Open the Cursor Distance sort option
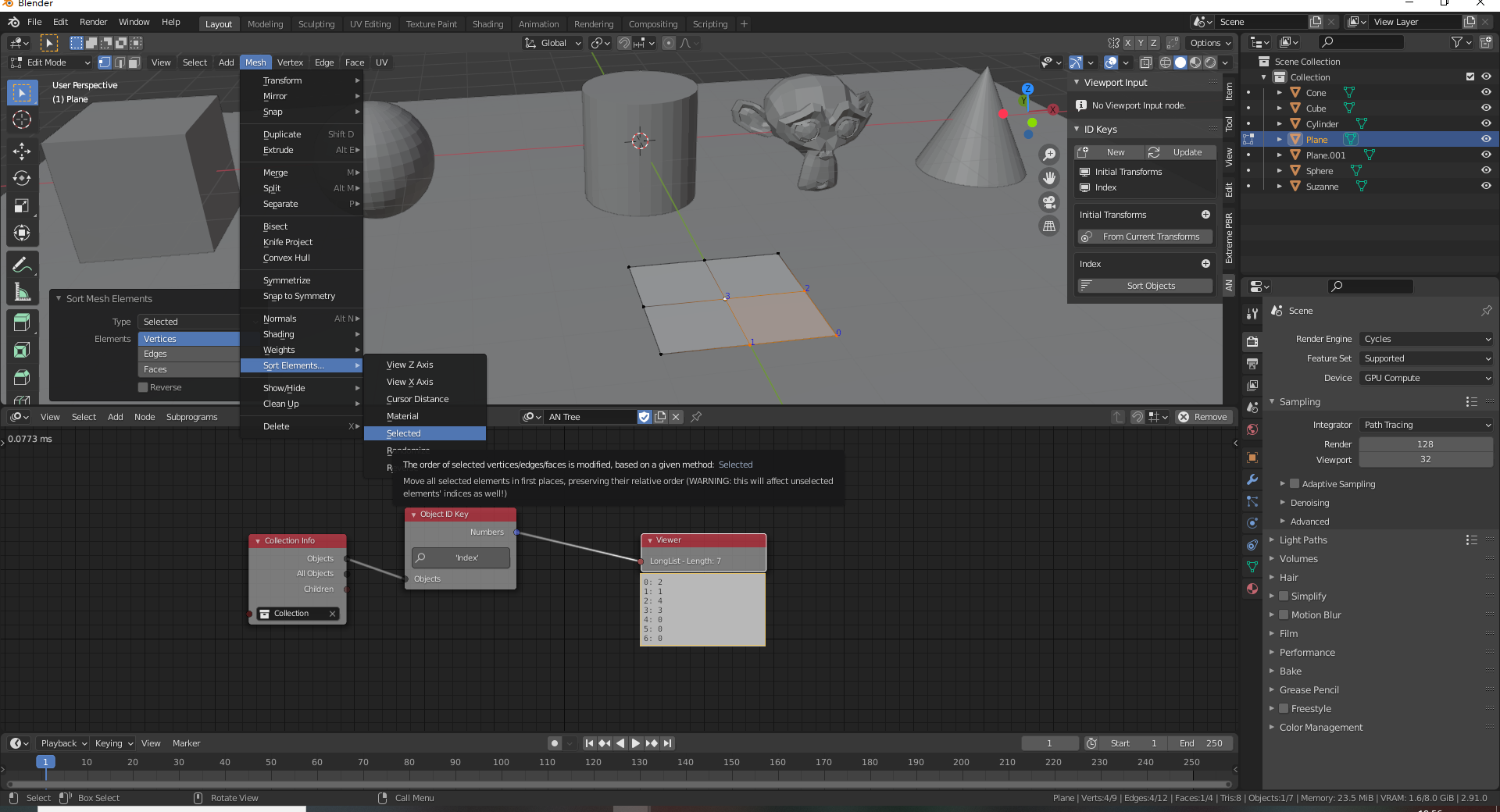Image resolution: width=1500 pixels, height=812 pixels. coord(425,399)
